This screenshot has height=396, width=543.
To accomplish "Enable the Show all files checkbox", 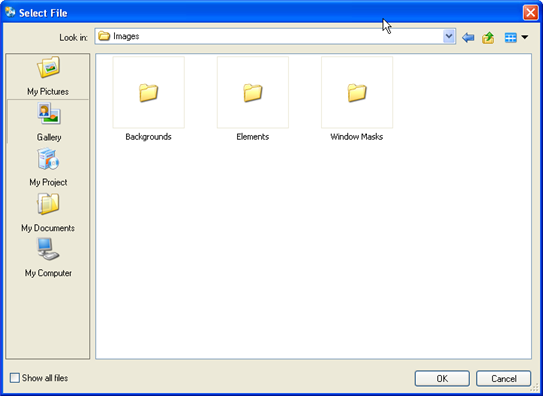I will point(15,378).
